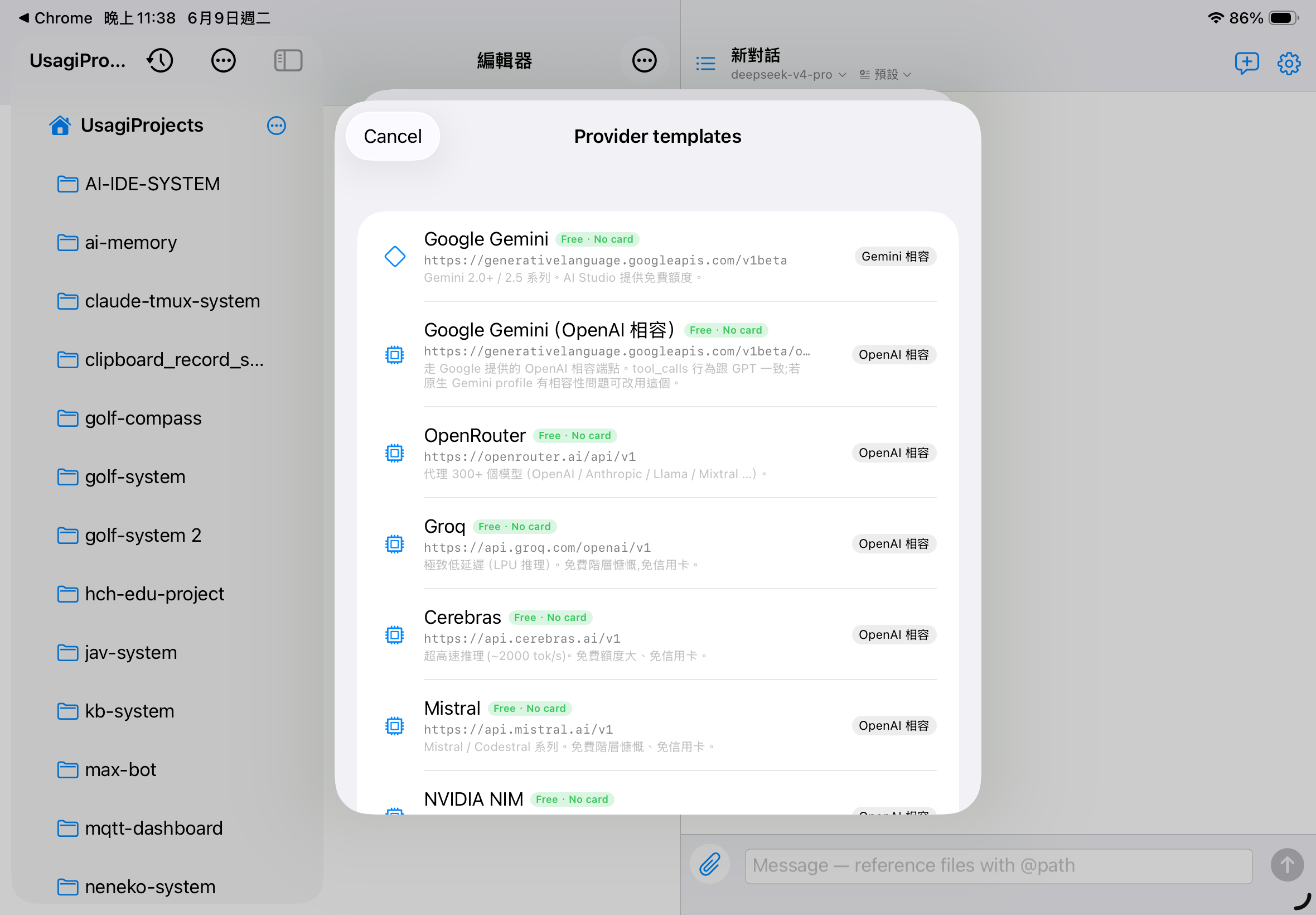The height and width of the screenshot is (915, 1316).
Task: Click the Free · No card tag on Cerebras
Action: pos(550,618)
